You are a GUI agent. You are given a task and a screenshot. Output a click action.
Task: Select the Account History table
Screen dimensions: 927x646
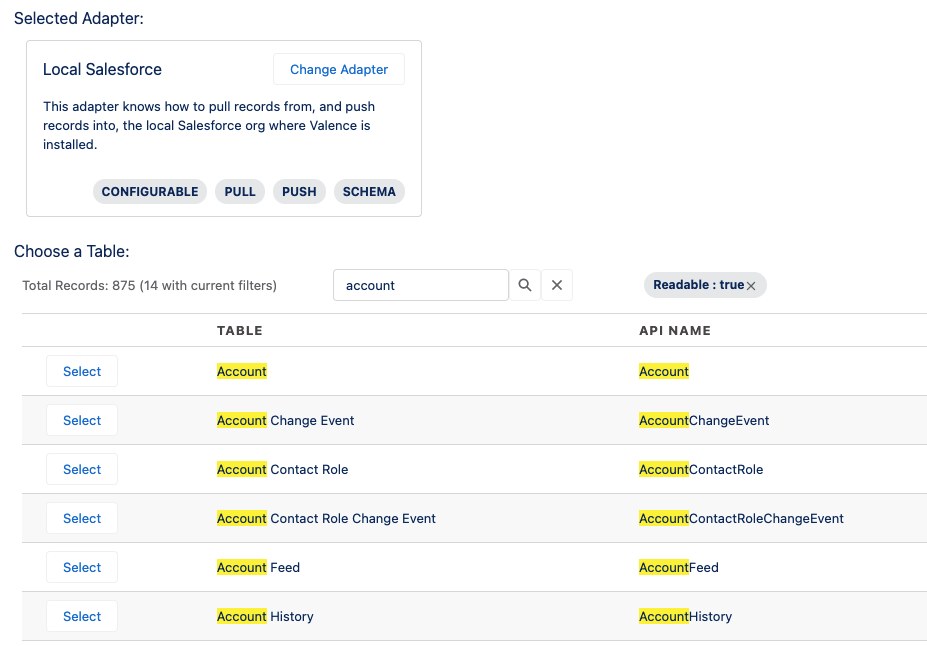[82, 616]
